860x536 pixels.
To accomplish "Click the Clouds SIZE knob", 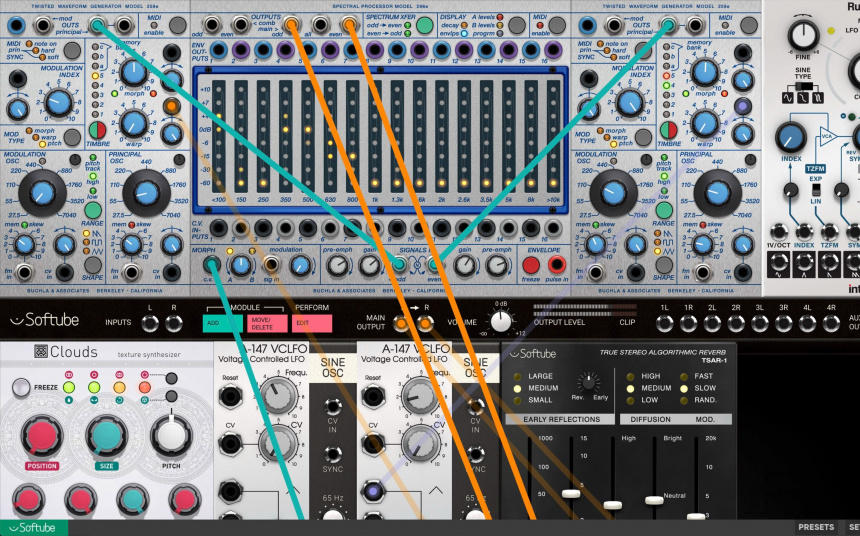I will click(x=107, y=437).
